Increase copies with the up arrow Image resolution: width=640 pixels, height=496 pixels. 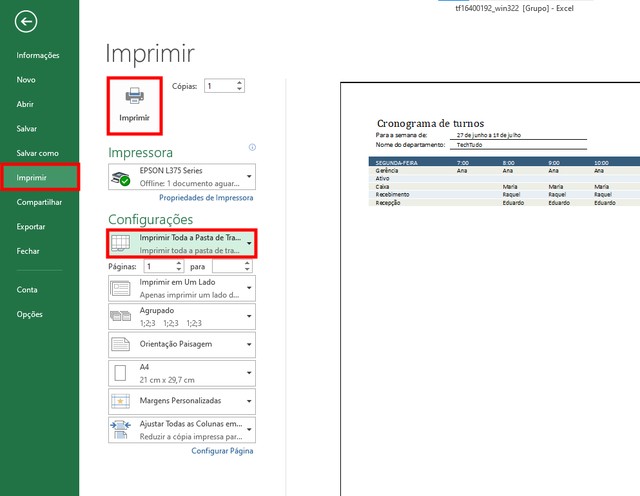[240, 82]
